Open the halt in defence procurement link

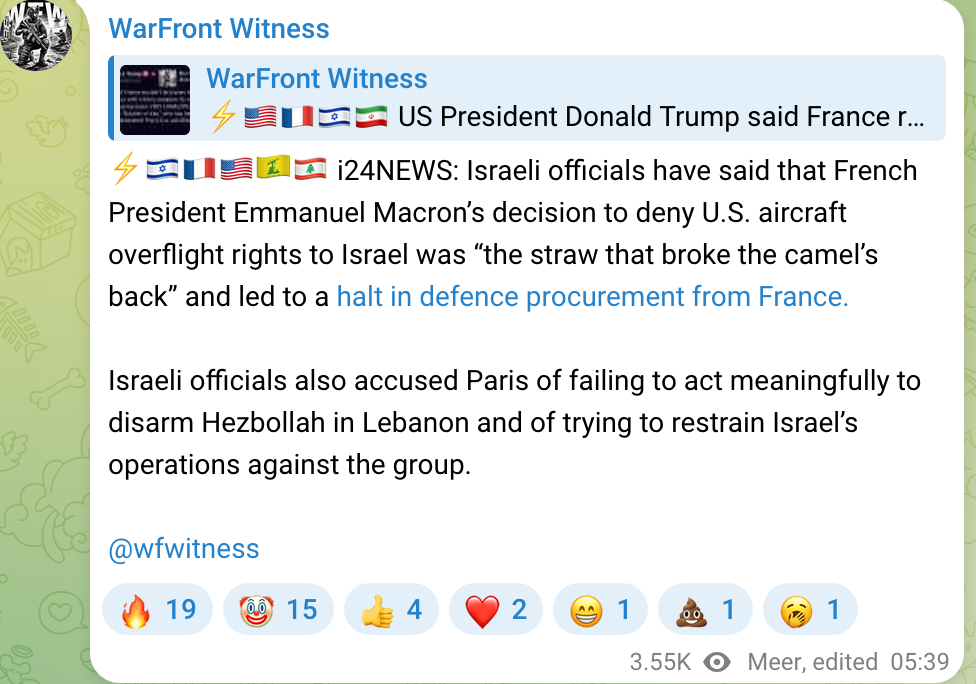point(592,297)
